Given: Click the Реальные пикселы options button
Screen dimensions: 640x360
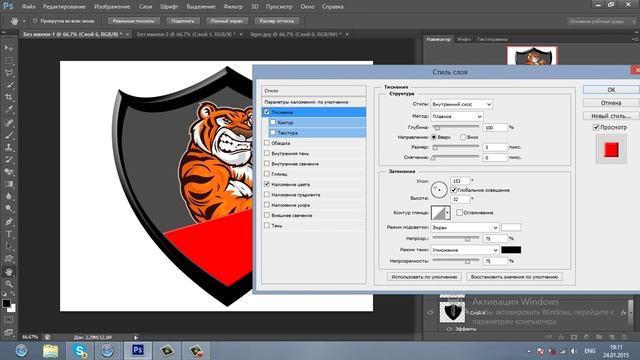Looking at the screenshot, I should coord(133,21).
